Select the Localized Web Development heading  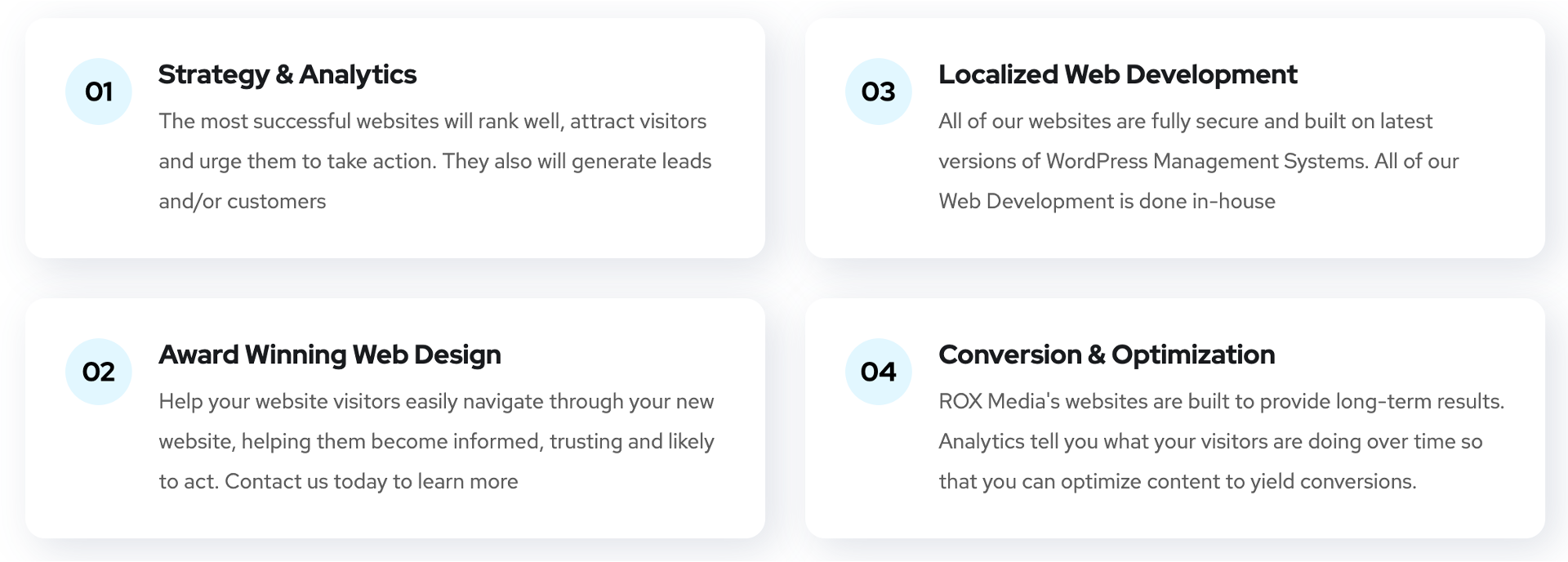[x=1117, y=74]
